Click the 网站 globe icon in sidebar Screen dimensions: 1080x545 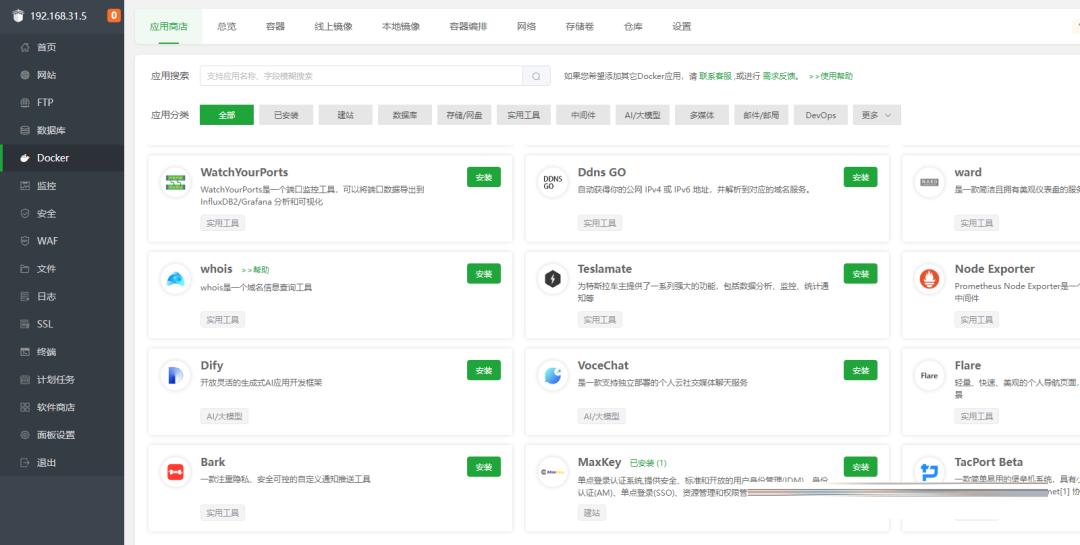coord(25,75)
